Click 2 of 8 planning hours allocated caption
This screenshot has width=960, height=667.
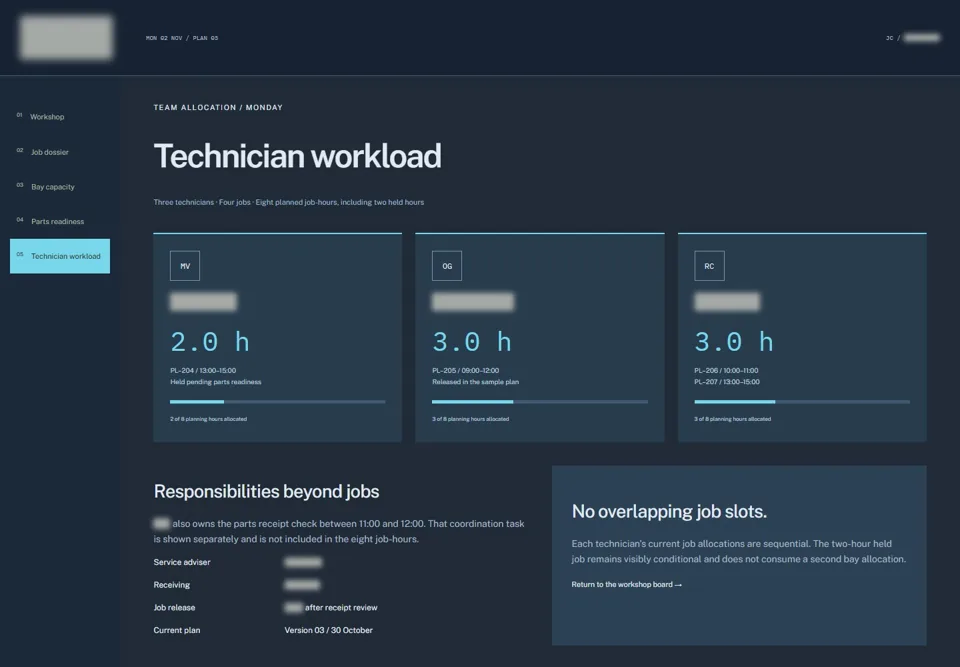[x=208, y=419]
